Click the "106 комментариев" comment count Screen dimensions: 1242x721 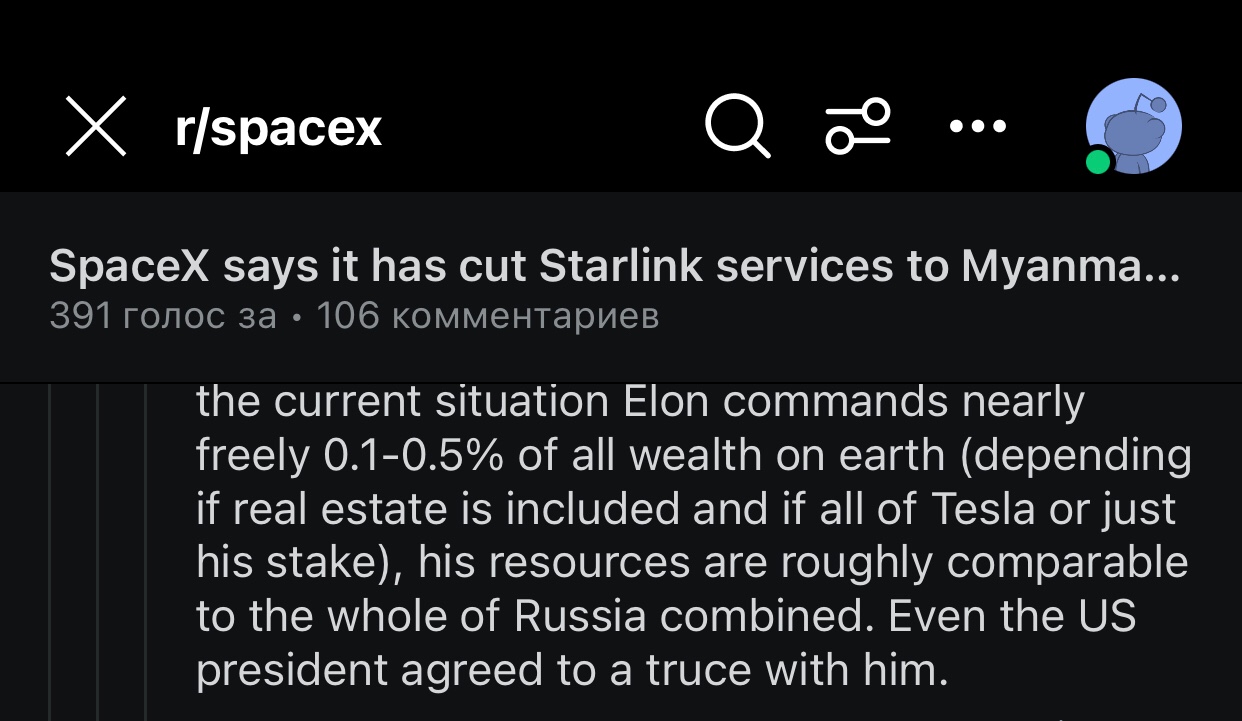tap(487, 316)
